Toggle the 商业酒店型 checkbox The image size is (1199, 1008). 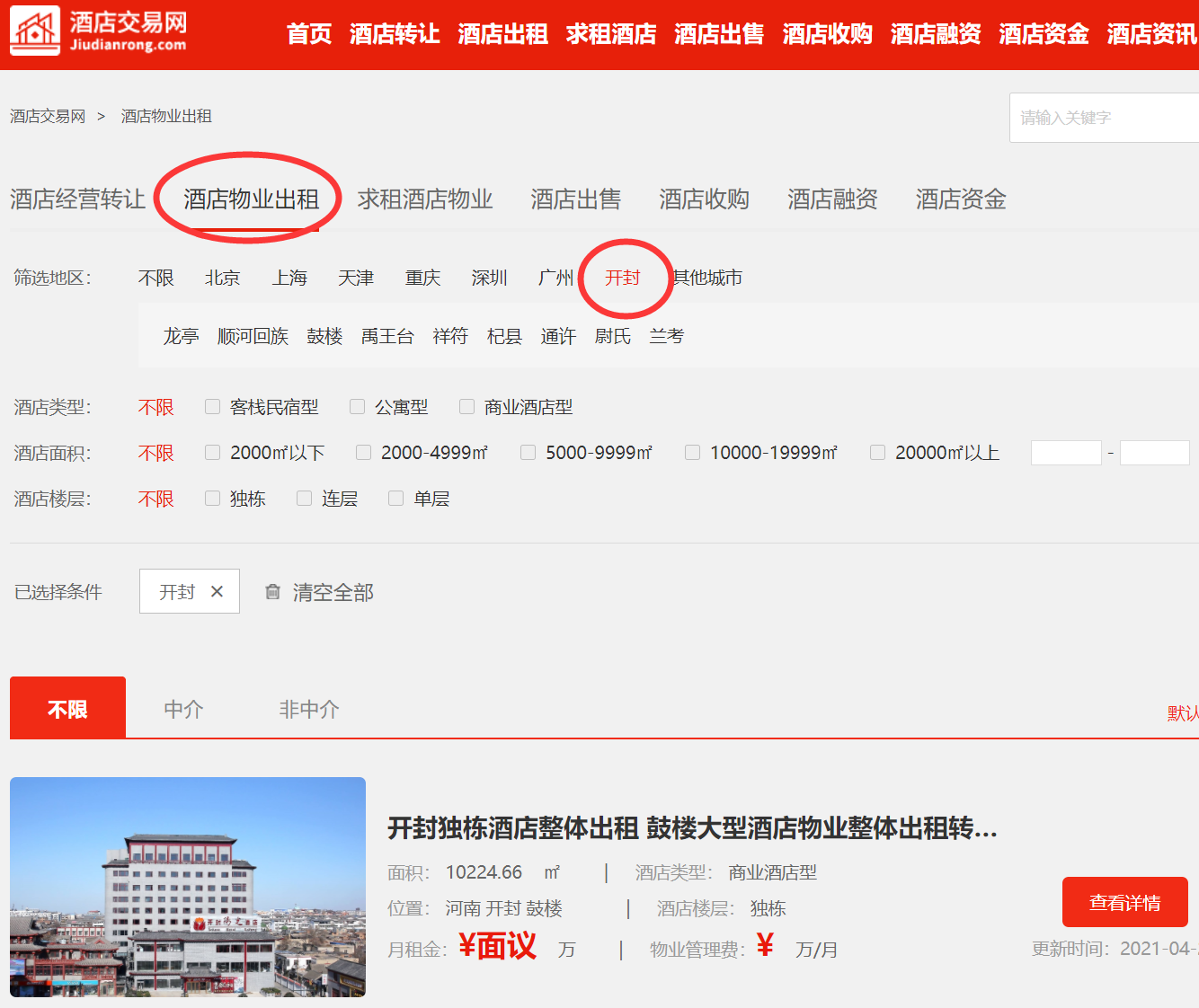tap(467, 407)
